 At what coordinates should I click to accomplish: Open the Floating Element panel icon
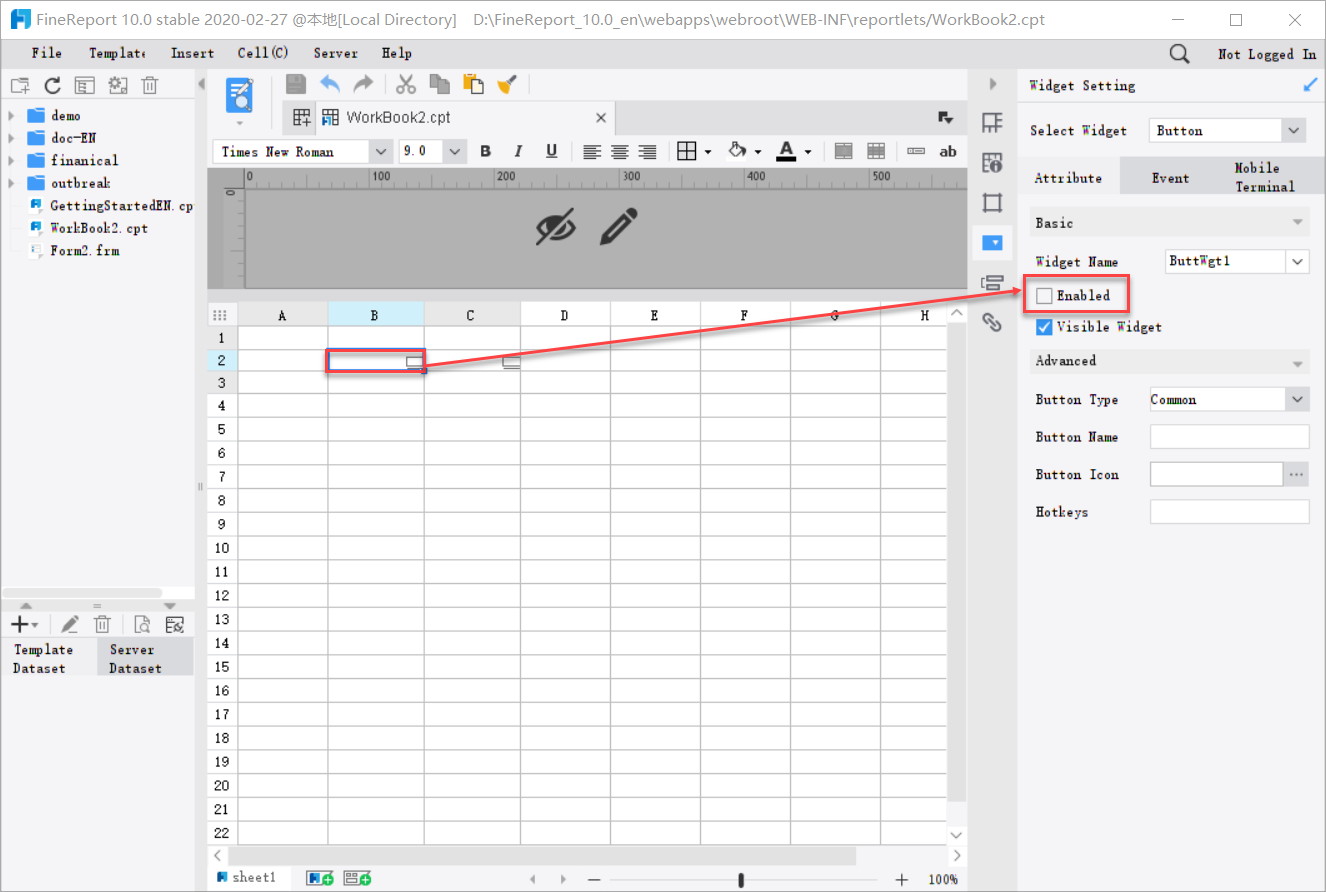click(992, 203)
